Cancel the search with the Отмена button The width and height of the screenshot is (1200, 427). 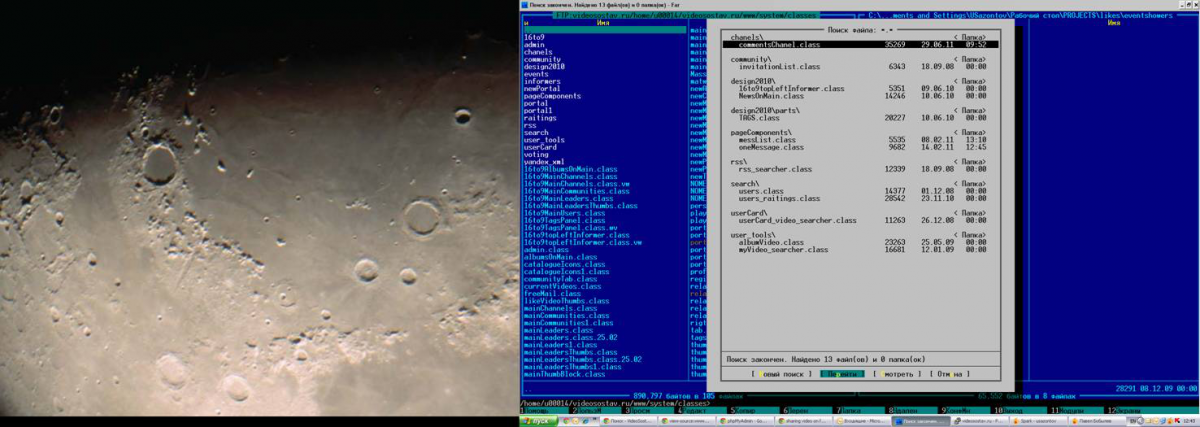[948, 374]
